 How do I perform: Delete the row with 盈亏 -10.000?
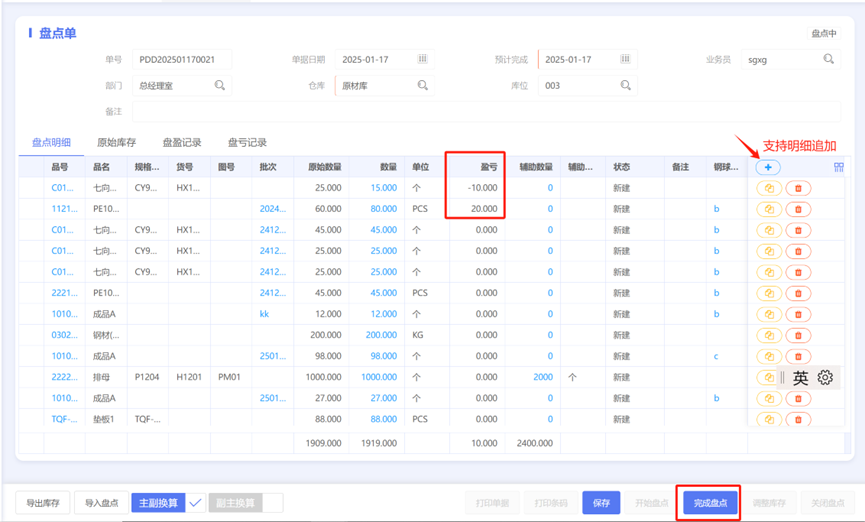(x=798, y=188)
